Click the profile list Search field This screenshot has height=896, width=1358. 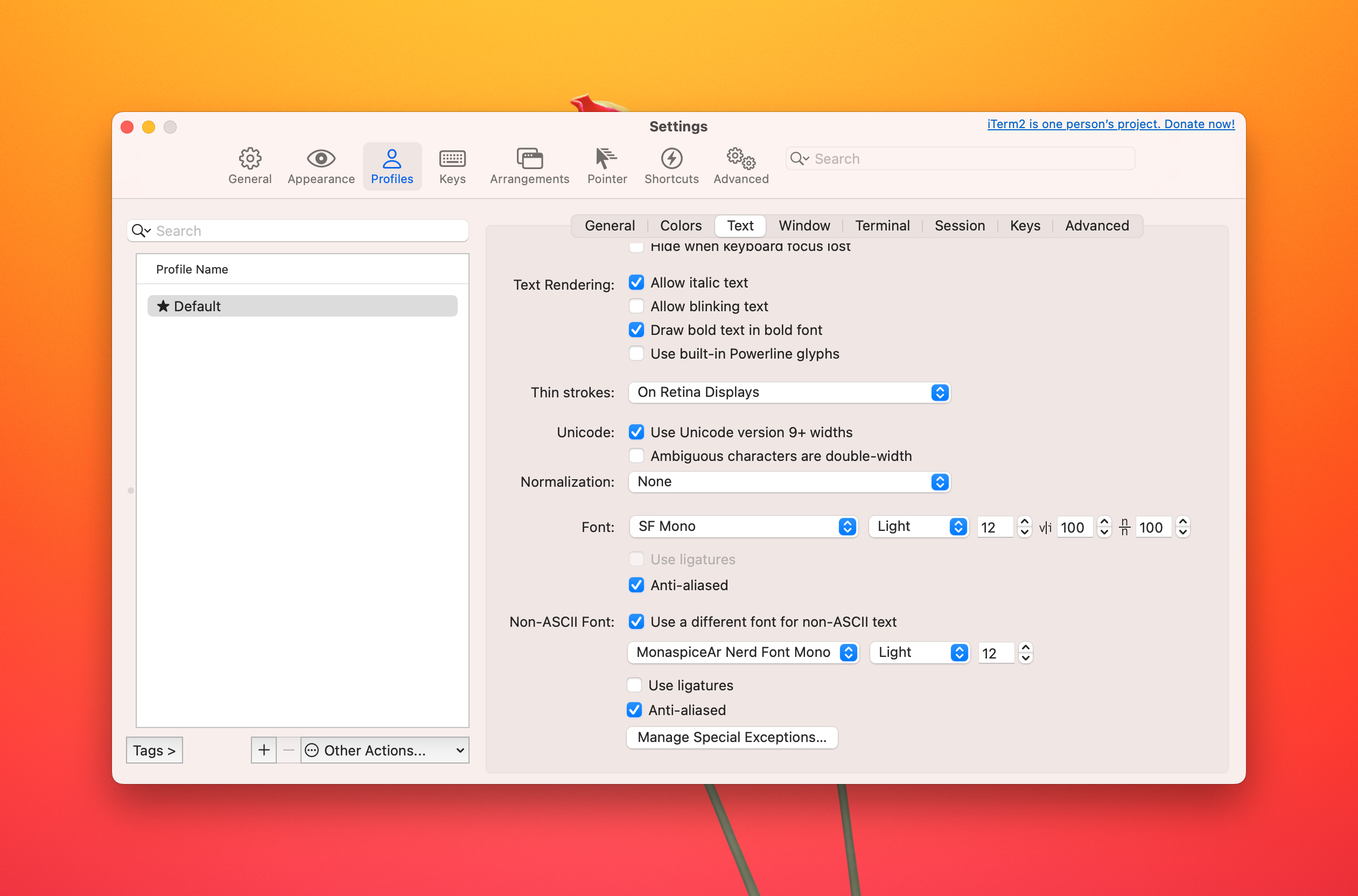(298, 230)
